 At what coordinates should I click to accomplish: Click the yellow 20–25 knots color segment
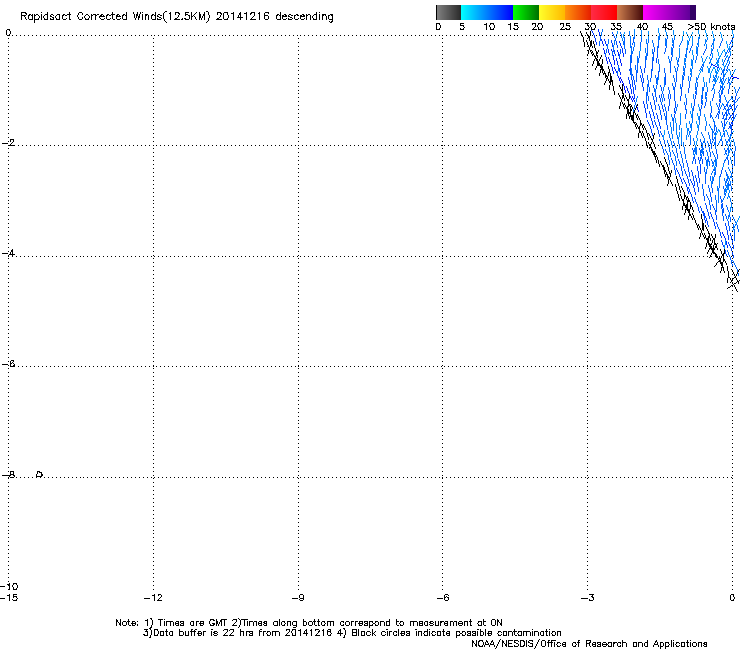click(x=552, y=12)
